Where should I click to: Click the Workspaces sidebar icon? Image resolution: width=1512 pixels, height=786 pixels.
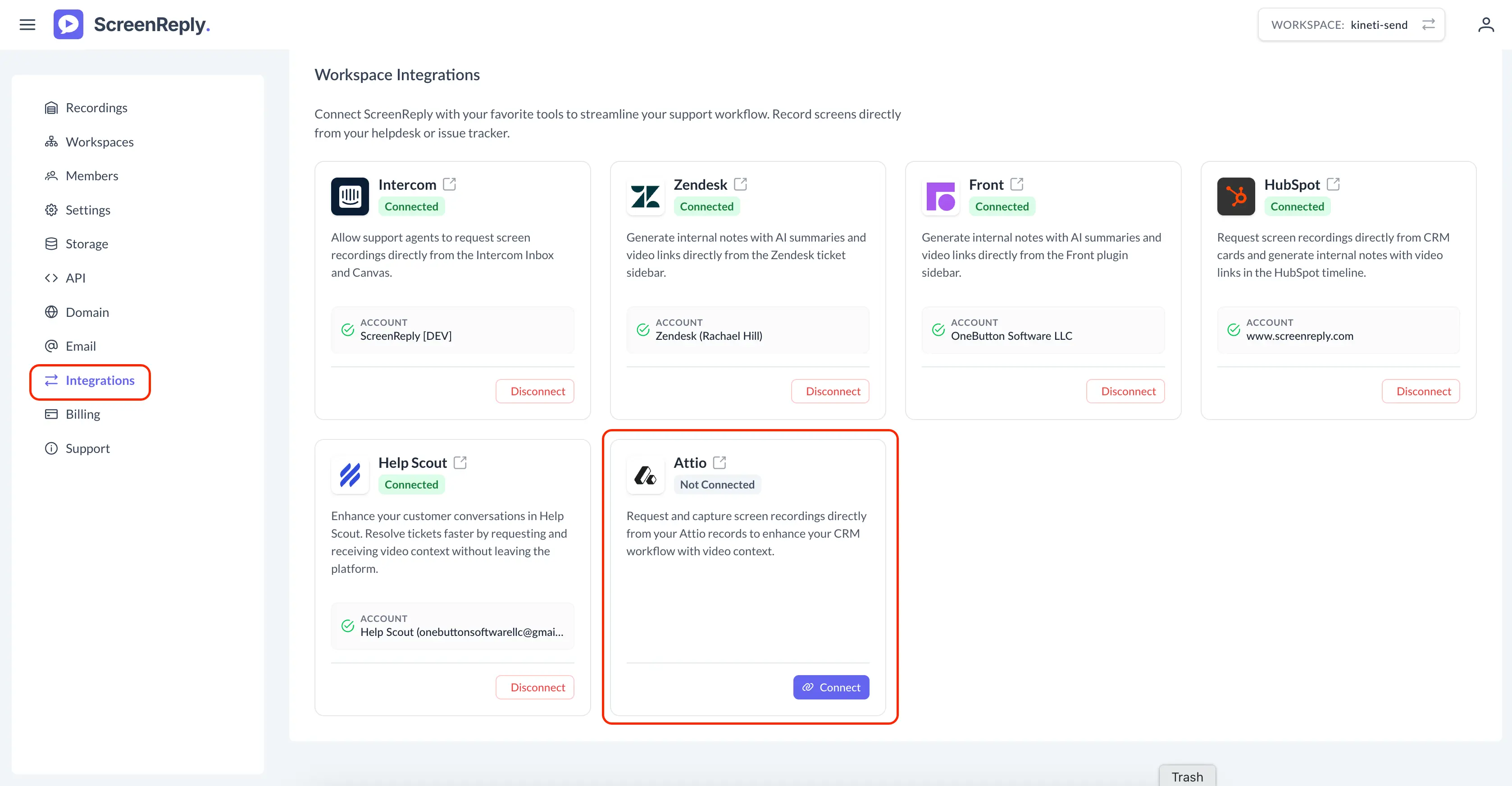52,142
